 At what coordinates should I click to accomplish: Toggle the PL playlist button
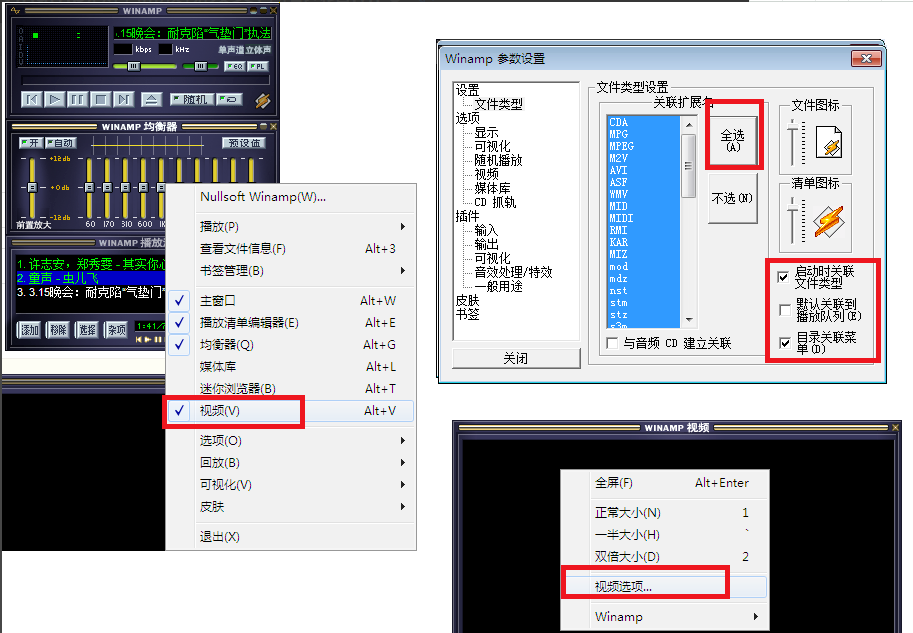click(x=258, y=66)
